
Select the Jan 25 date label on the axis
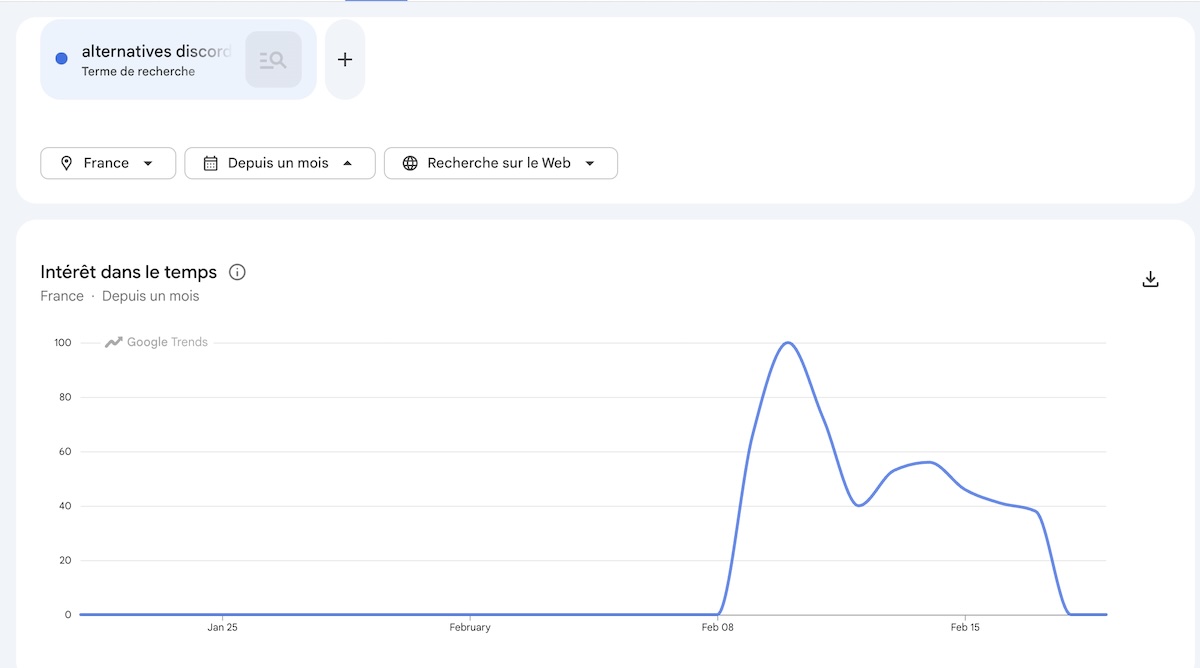(x=222, y=628)
